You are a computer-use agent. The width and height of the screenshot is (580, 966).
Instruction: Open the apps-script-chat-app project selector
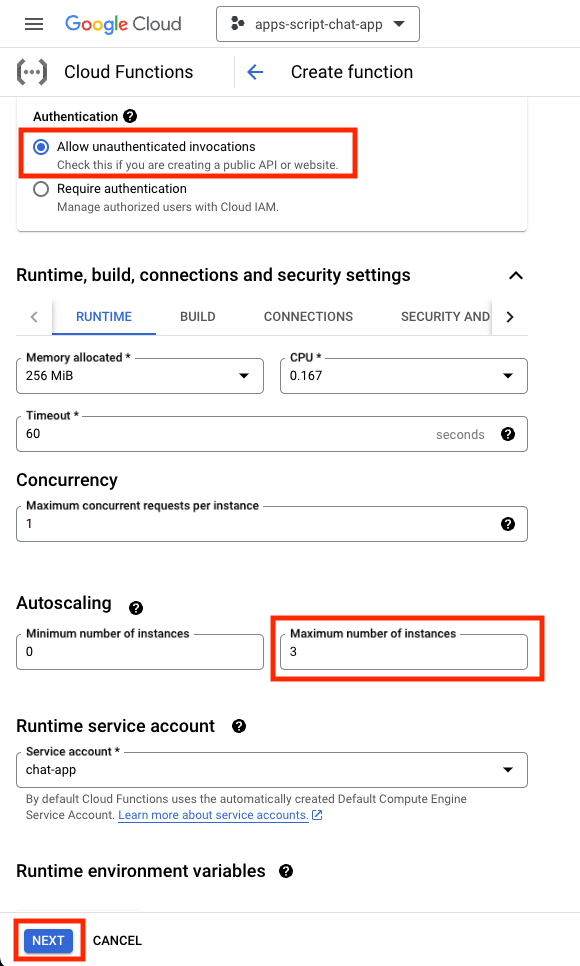pos(318,24)
